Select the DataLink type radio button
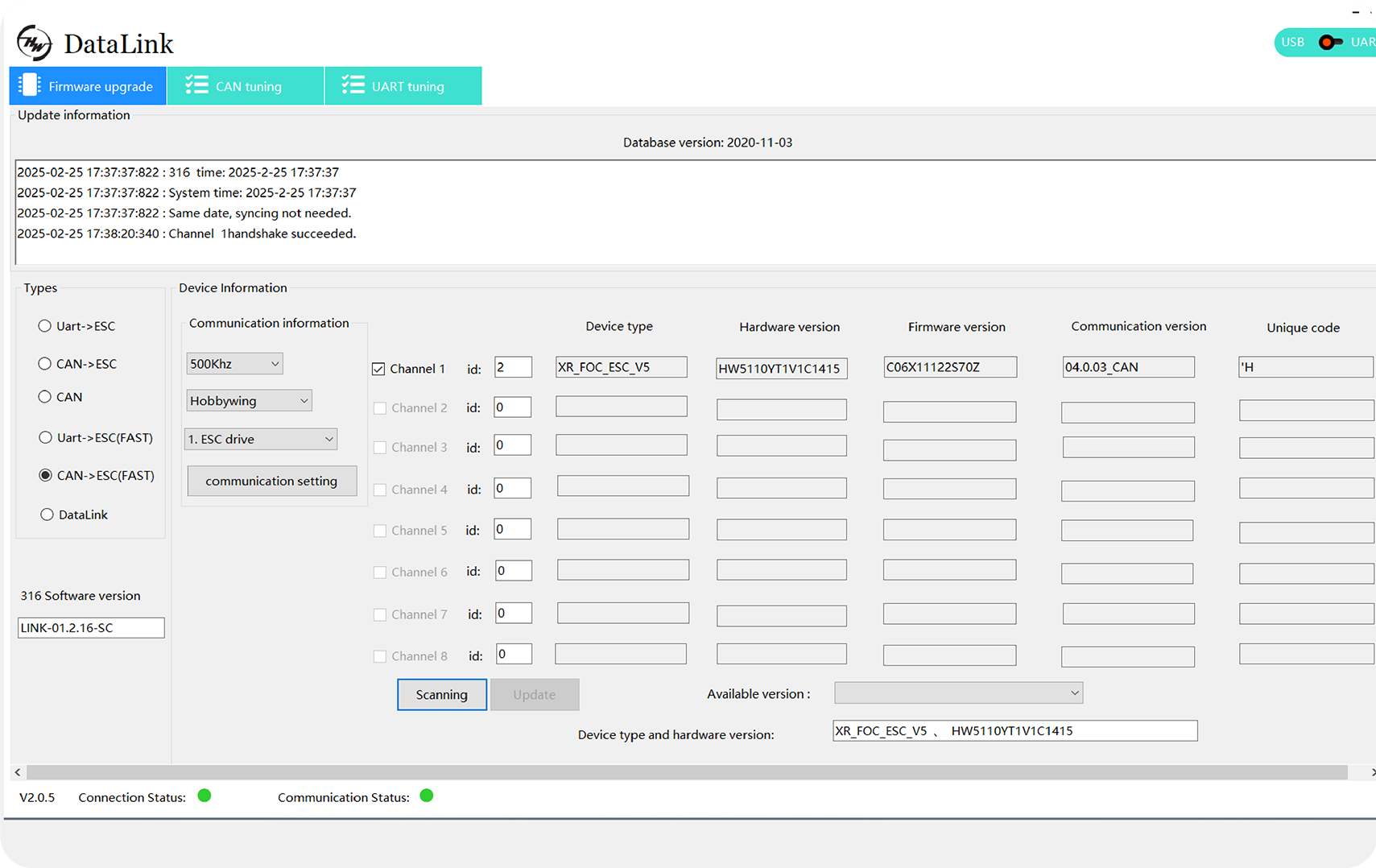Viewport: 1376px width, 868px height. click(x=47, y=515)
